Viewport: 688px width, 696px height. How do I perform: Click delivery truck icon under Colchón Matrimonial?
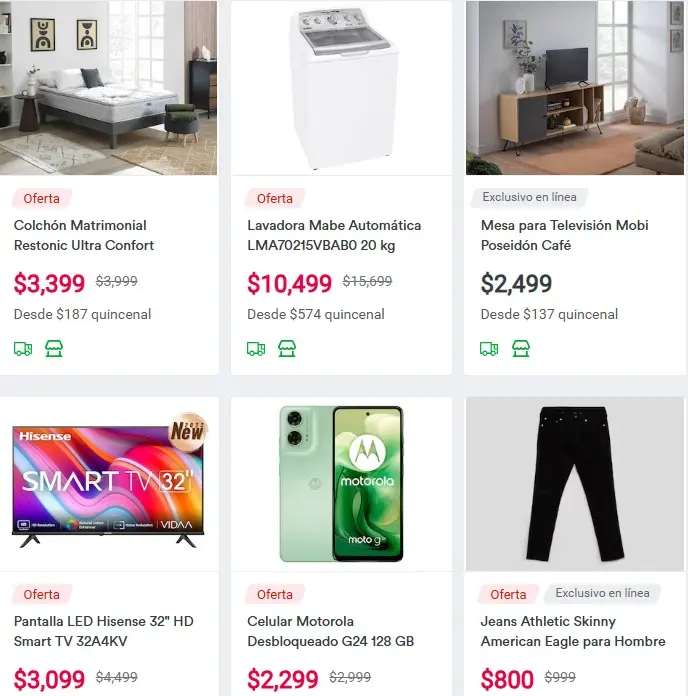[x=23, y=349]
